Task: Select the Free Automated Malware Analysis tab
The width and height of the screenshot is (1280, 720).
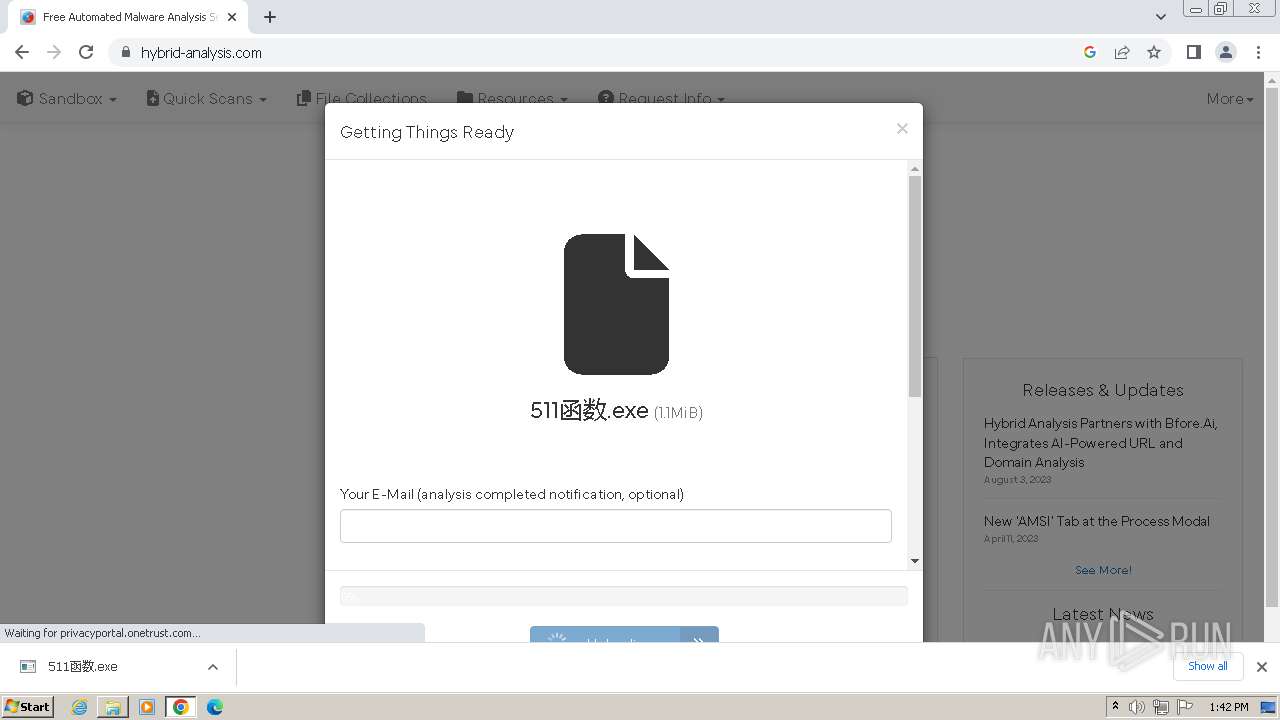Action: (128, 17)
